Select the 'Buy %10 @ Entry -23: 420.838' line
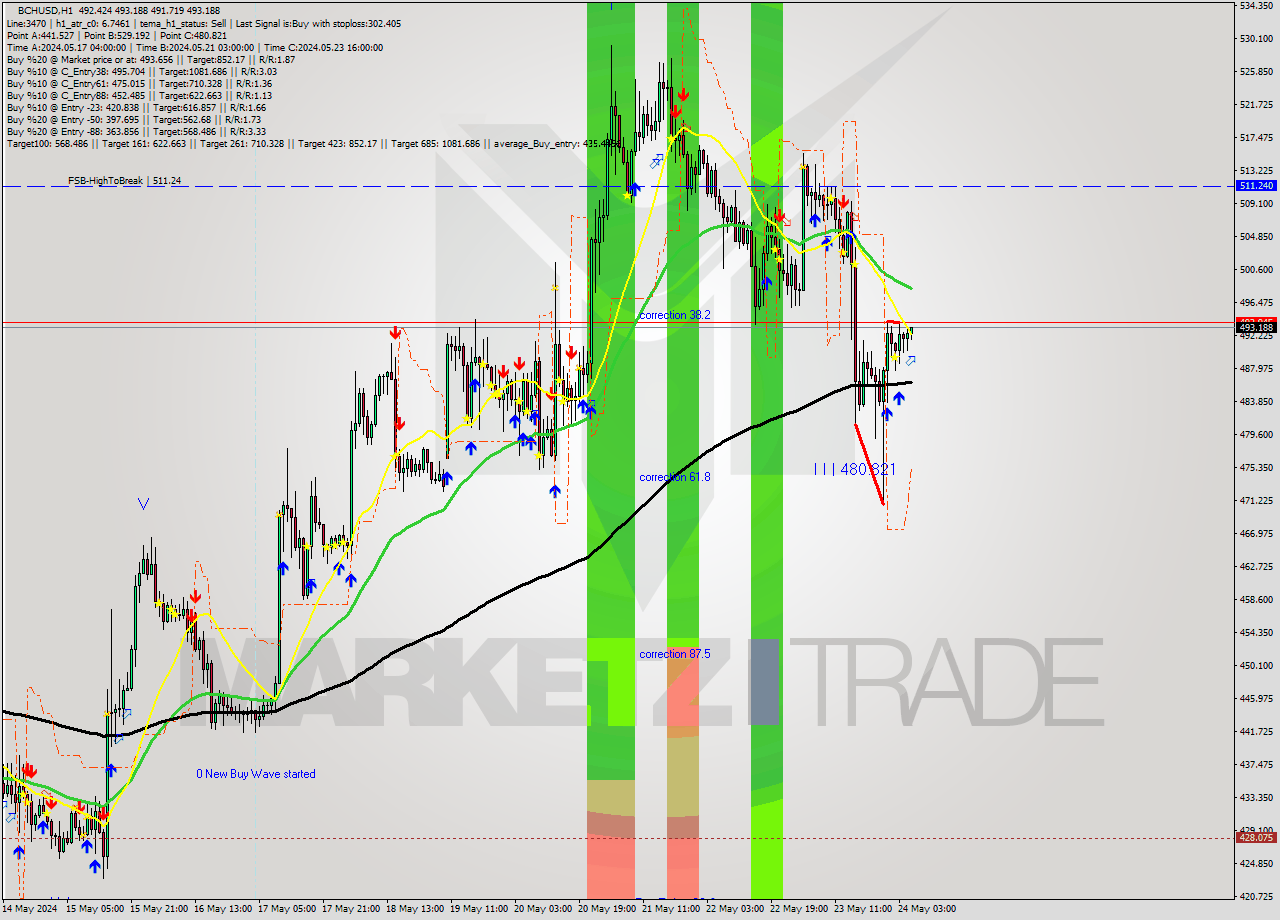 pos(136,107)
